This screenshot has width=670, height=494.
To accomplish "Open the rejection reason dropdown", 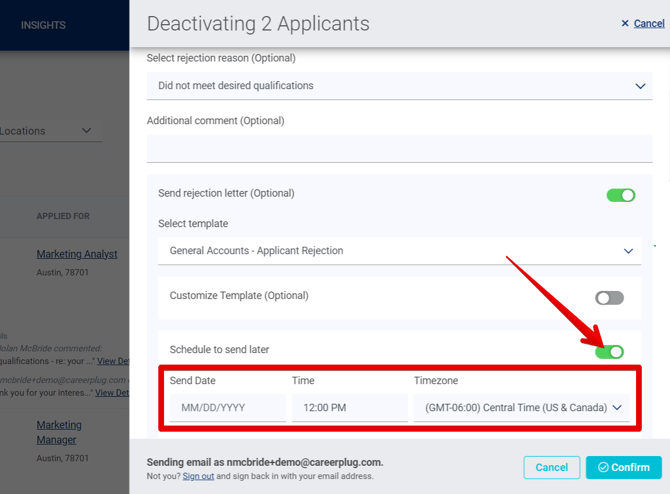I will [399, 86].
